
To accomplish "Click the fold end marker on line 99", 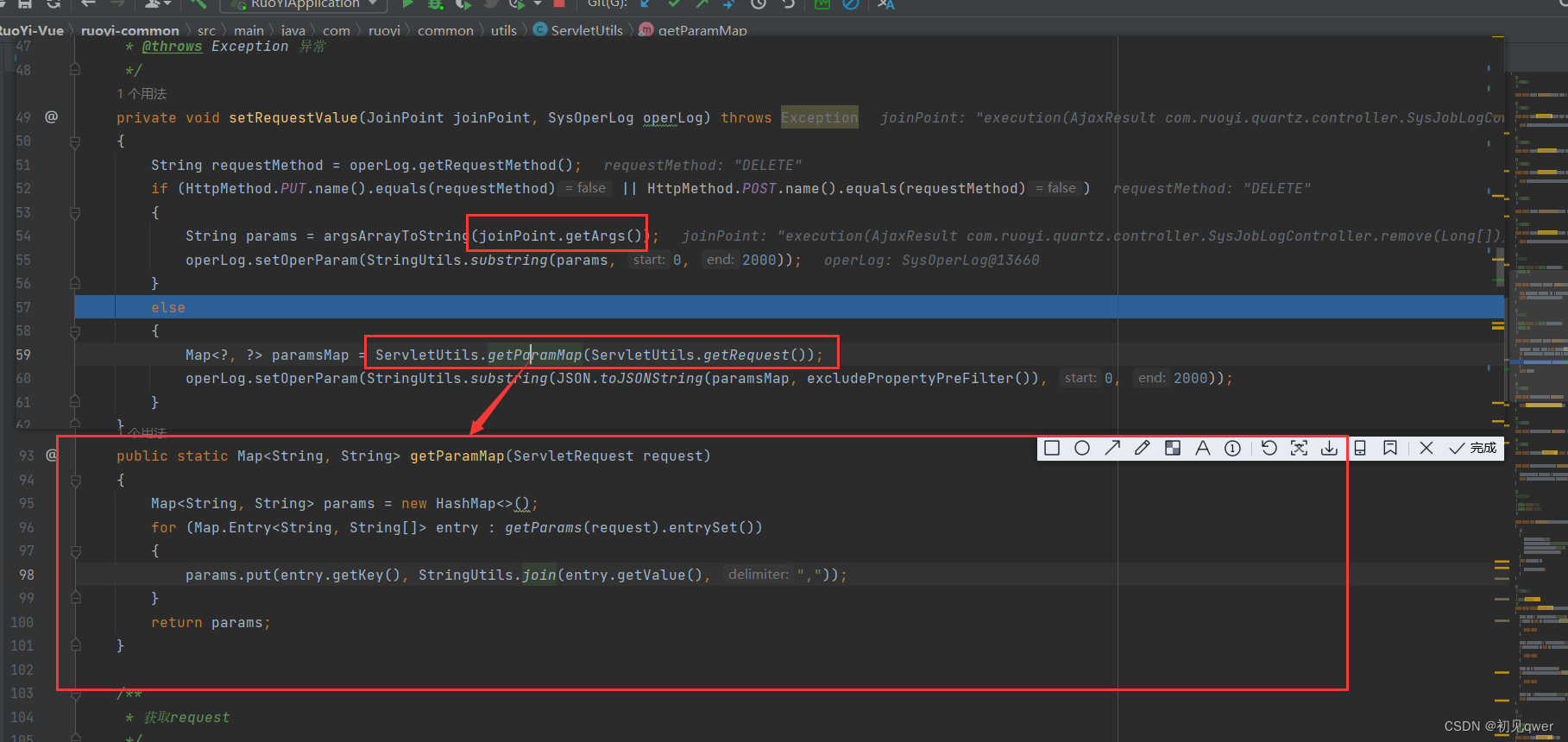I will click(75, 598).
